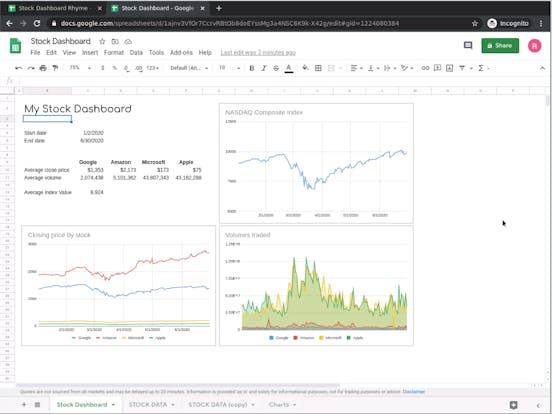Open the account avatar 'R'
The width and height of the screenshot is (552, 414).
pyautogui.click(x=534, y=46)
